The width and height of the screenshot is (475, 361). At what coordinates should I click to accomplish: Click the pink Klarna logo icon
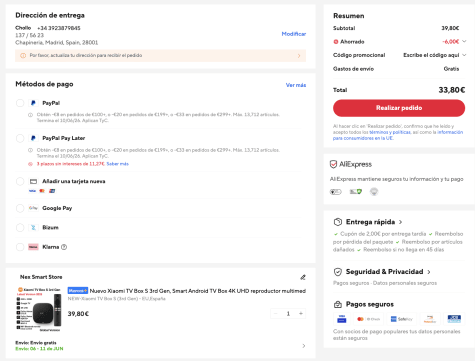click(x=33, y=247)
